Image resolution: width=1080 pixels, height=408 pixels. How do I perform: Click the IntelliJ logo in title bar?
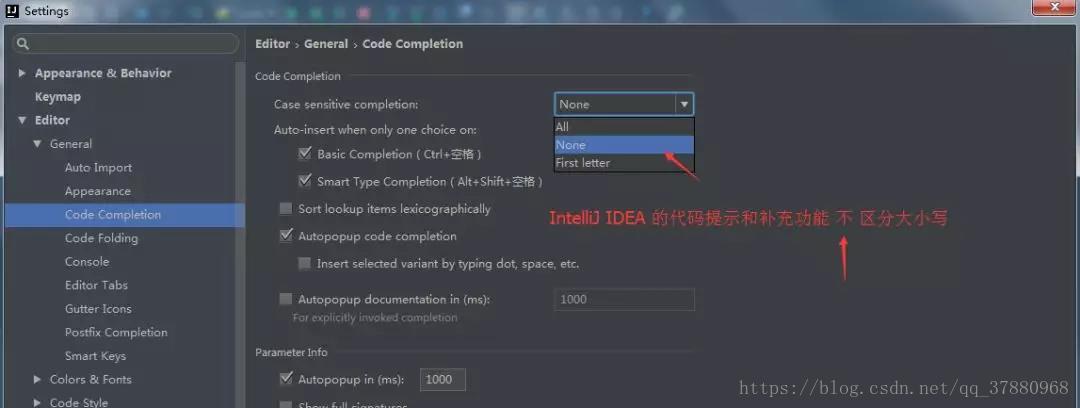coord(12,10)
